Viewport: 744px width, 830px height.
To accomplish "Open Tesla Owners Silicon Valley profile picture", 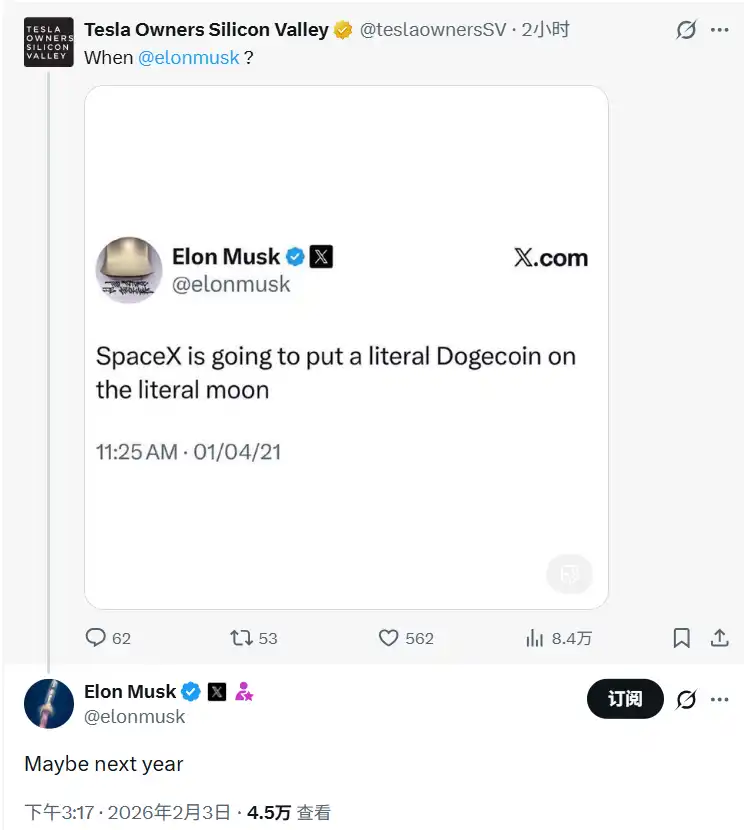I will point(49,42).
